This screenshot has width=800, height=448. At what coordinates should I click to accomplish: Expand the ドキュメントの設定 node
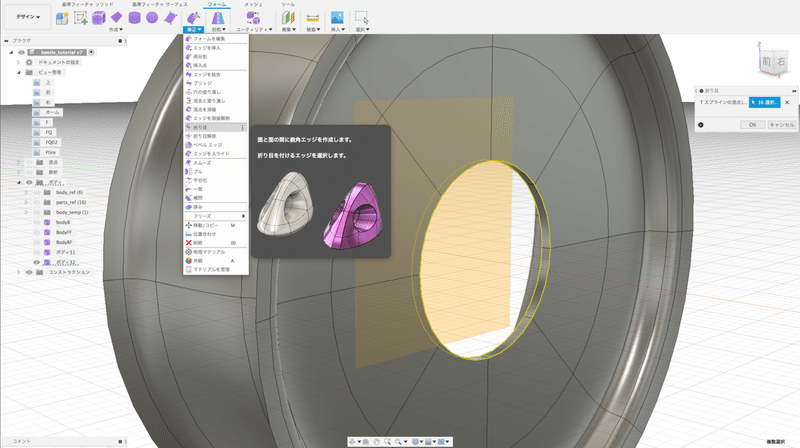(19, 62)
